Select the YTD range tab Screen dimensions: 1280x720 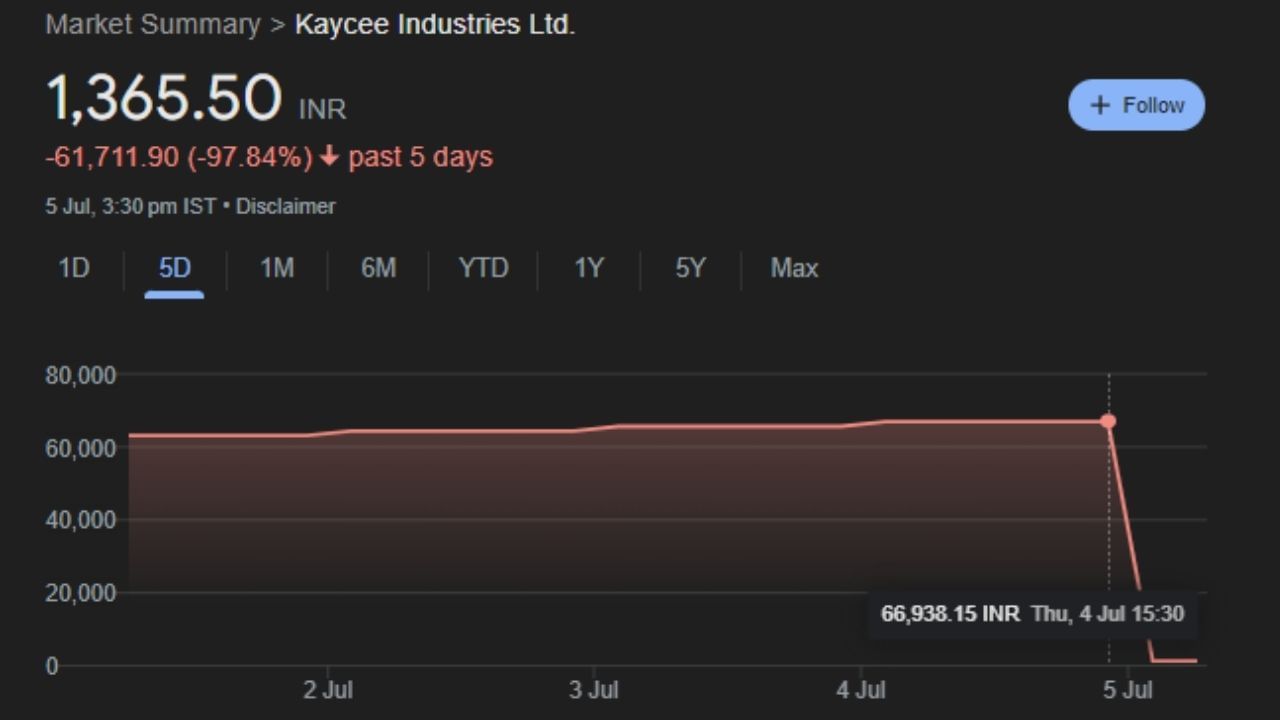click(483, 268)
